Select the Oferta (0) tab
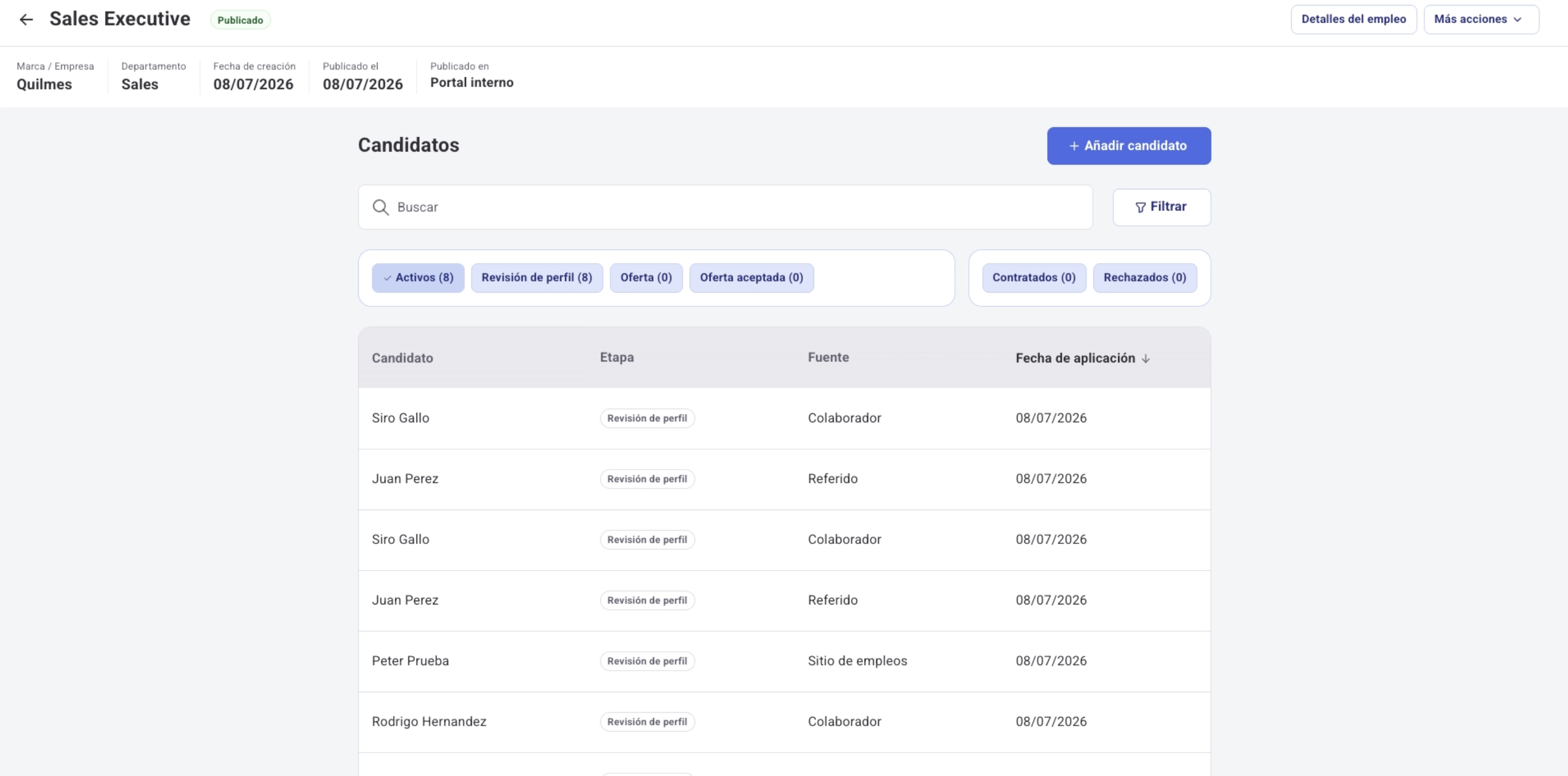Viewport: 1568px width, 776px height. point(646,278)
